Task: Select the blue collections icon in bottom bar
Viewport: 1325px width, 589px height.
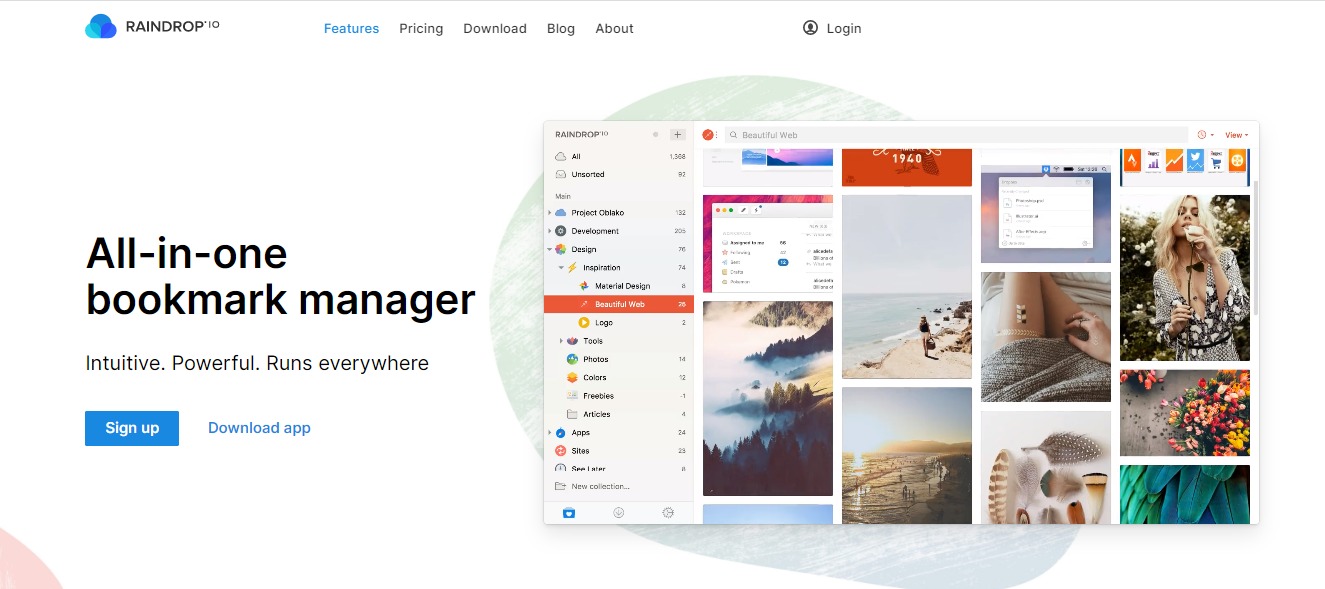Action: point(569,513)
